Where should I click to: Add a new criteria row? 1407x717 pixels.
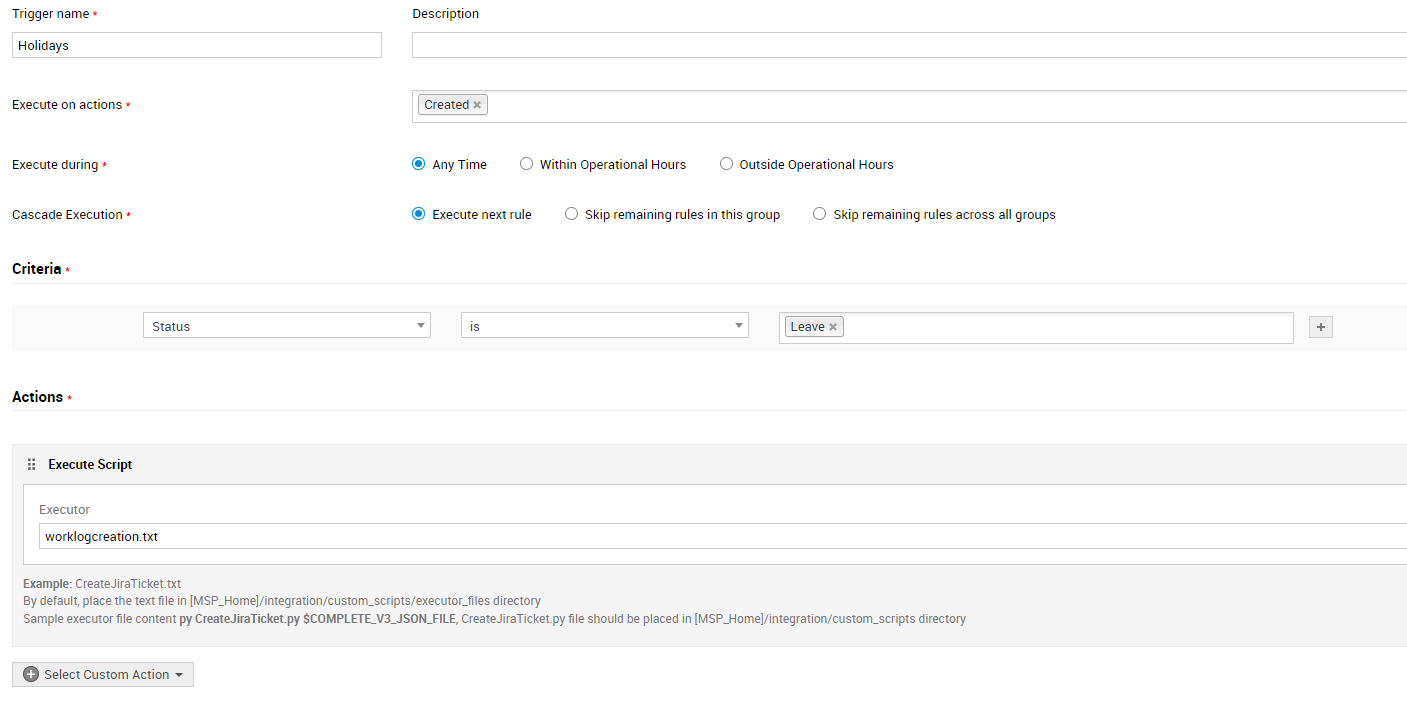click(1320, 327)
